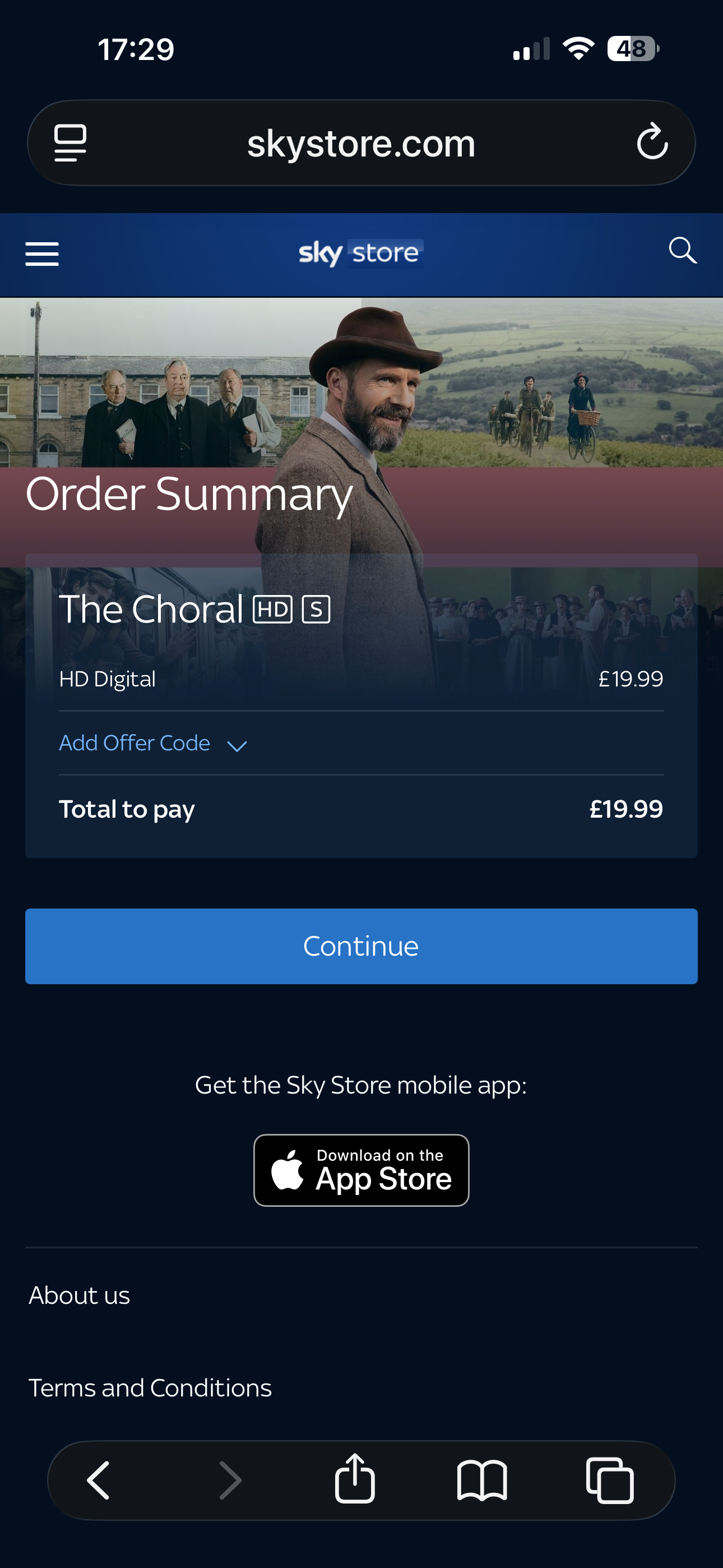
Task: Open Safari page settings icon
Action: pos(71,143)
